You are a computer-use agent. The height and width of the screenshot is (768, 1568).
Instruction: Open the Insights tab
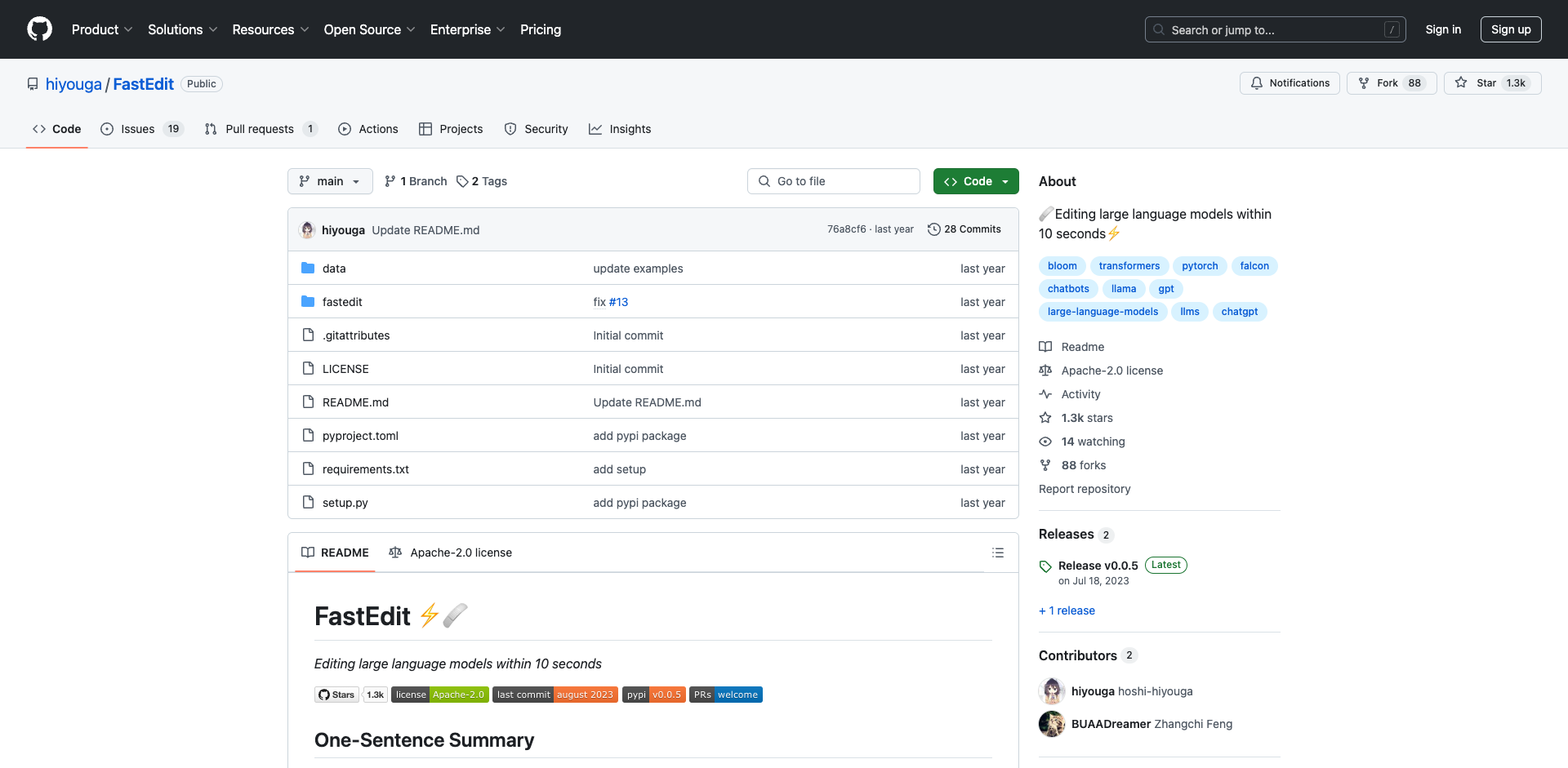[x=620, y=129]
